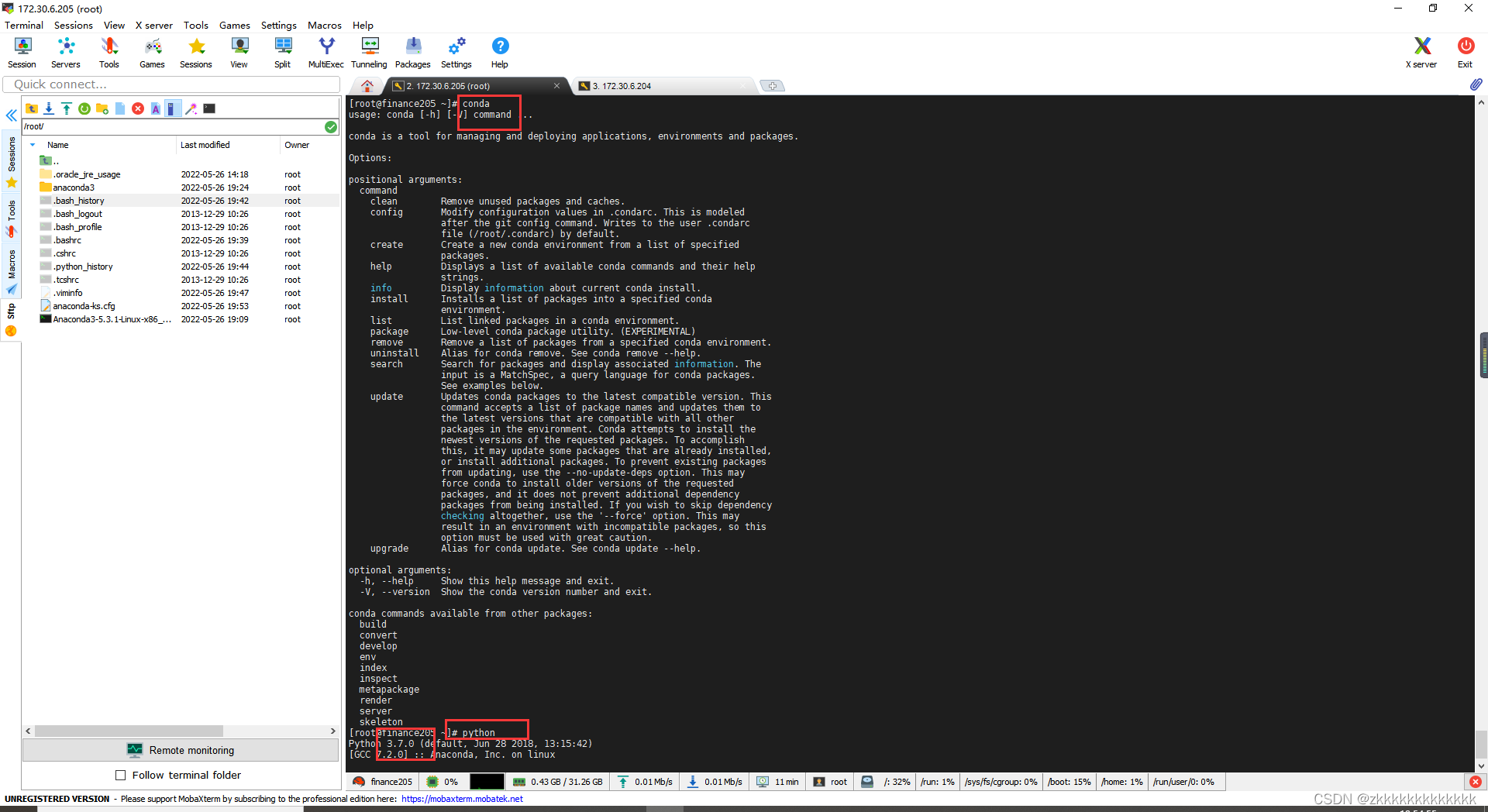The width and height of the screenshot is (1488, 812).
Task: Expand the anaconda3 folder
Action: 75,187
